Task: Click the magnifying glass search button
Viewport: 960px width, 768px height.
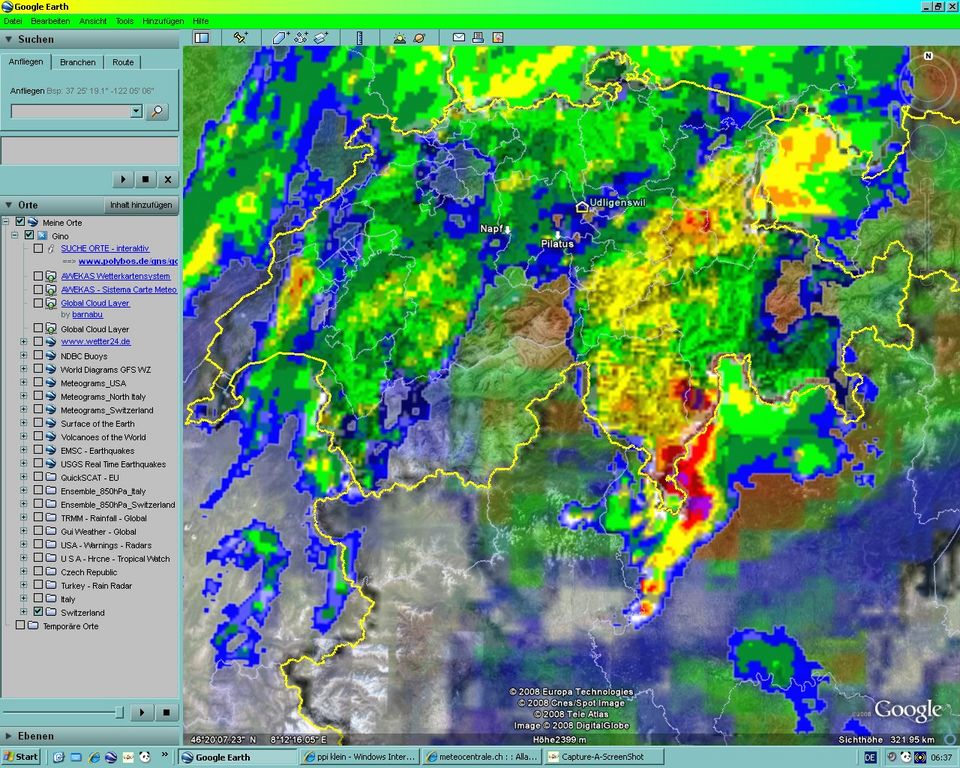Action: (157, 111)
